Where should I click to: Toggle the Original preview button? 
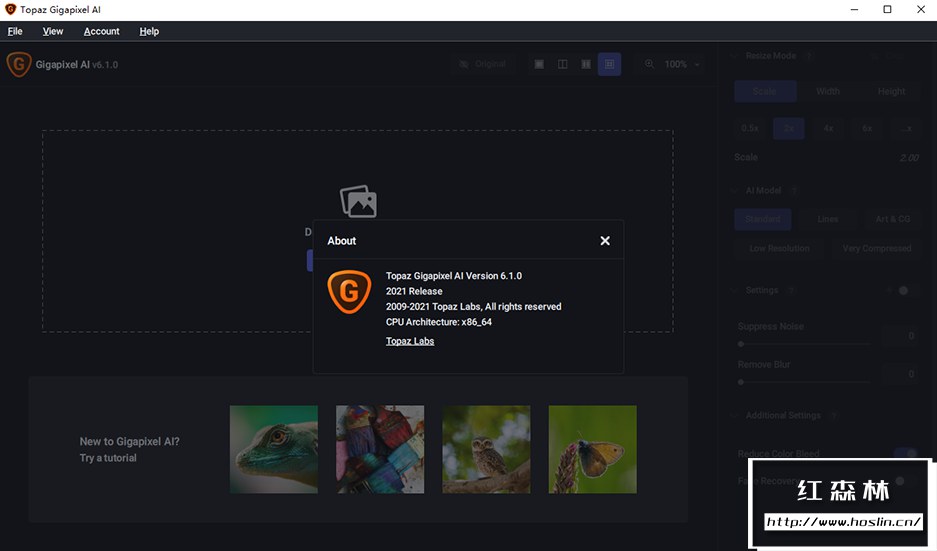[482, 64]
